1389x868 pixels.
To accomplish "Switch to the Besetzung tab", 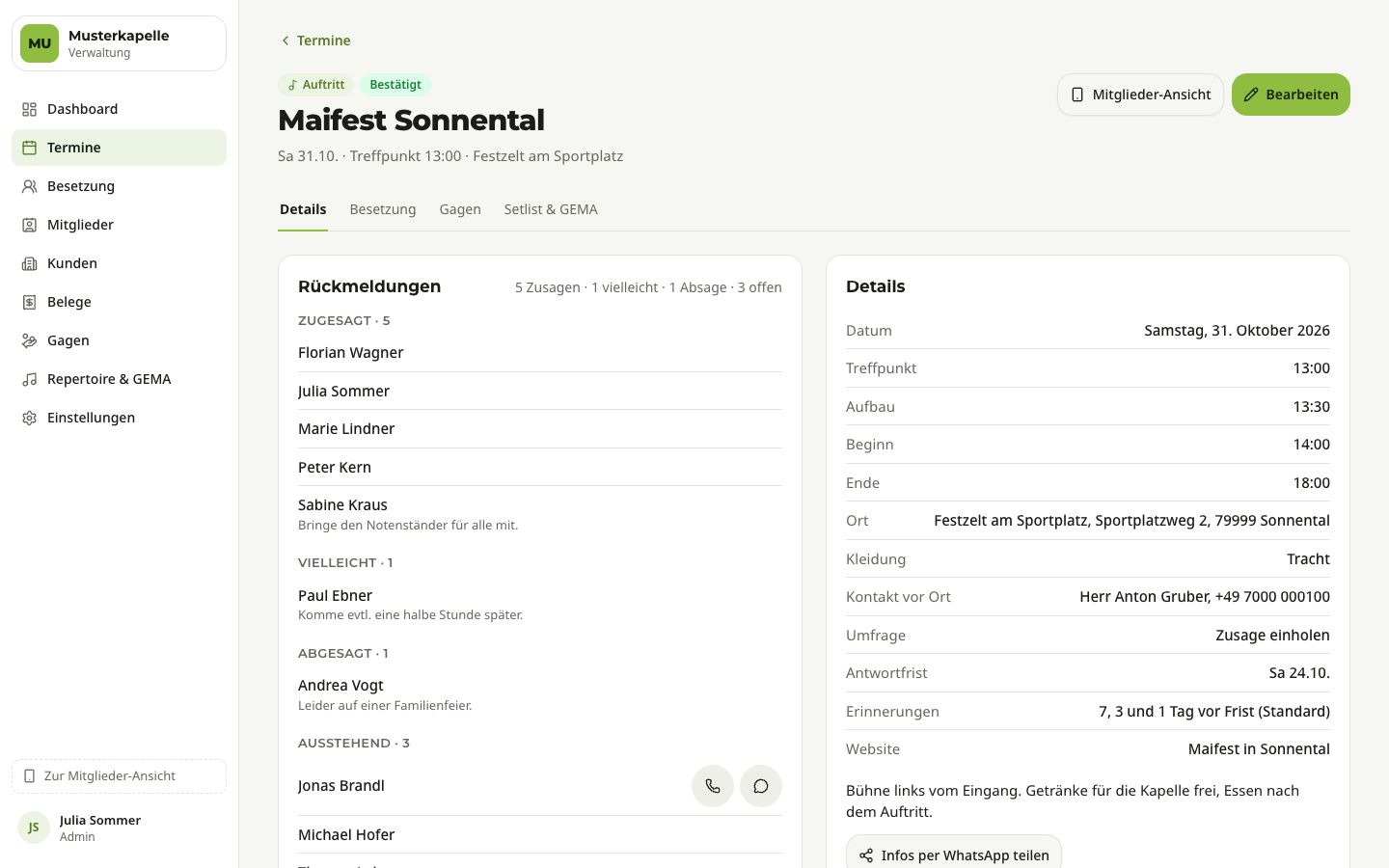I will click(383, 209).
